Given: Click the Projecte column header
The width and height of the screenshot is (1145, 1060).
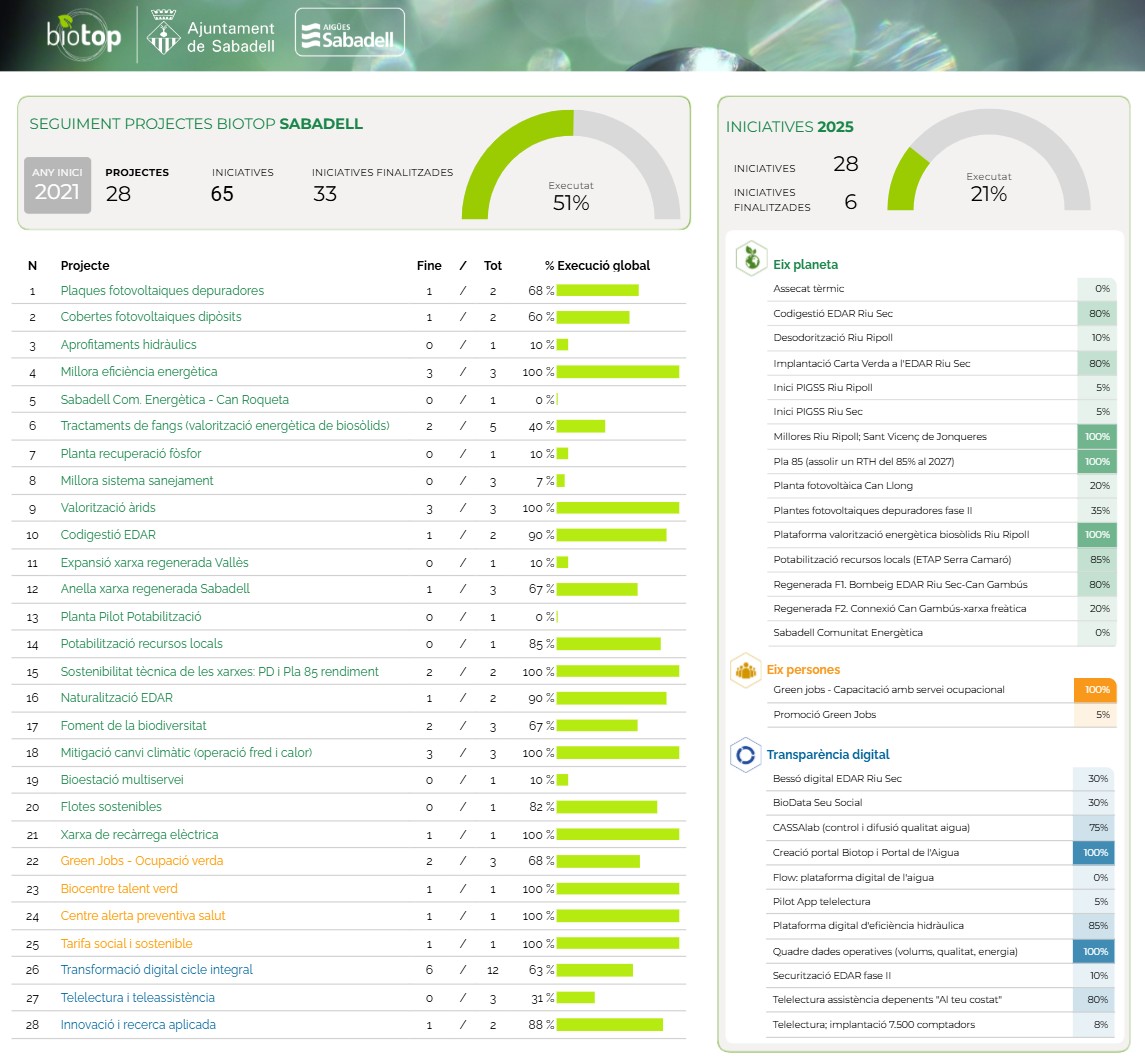Looking at the screenshot, I should point(85,266).
